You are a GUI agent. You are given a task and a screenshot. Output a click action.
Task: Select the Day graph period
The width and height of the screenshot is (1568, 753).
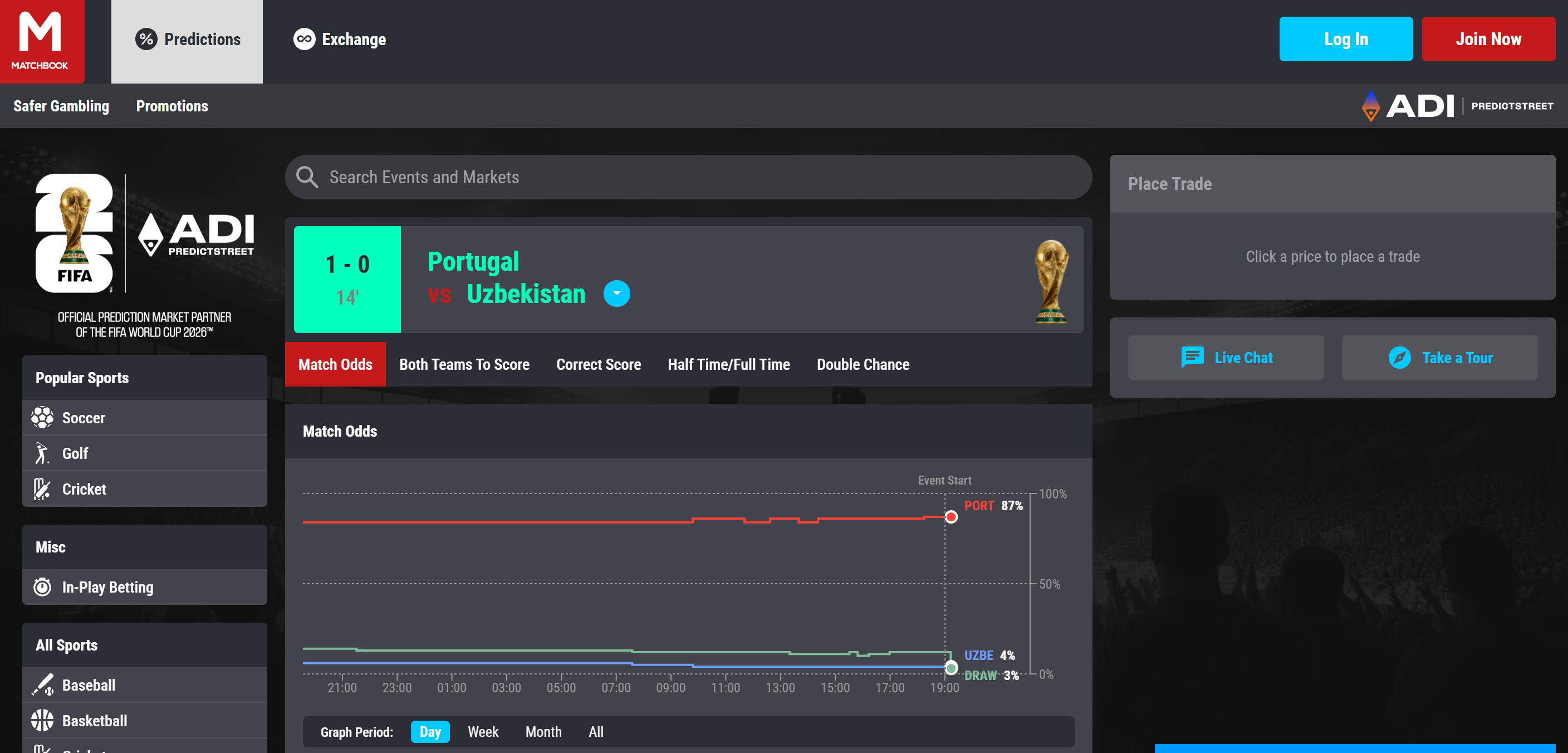[430, 732]
